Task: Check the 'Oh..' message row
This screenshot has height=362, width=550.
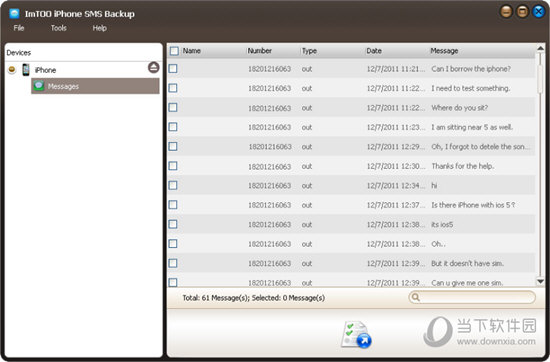Action: pyautogui.click(x=173, y=243)
